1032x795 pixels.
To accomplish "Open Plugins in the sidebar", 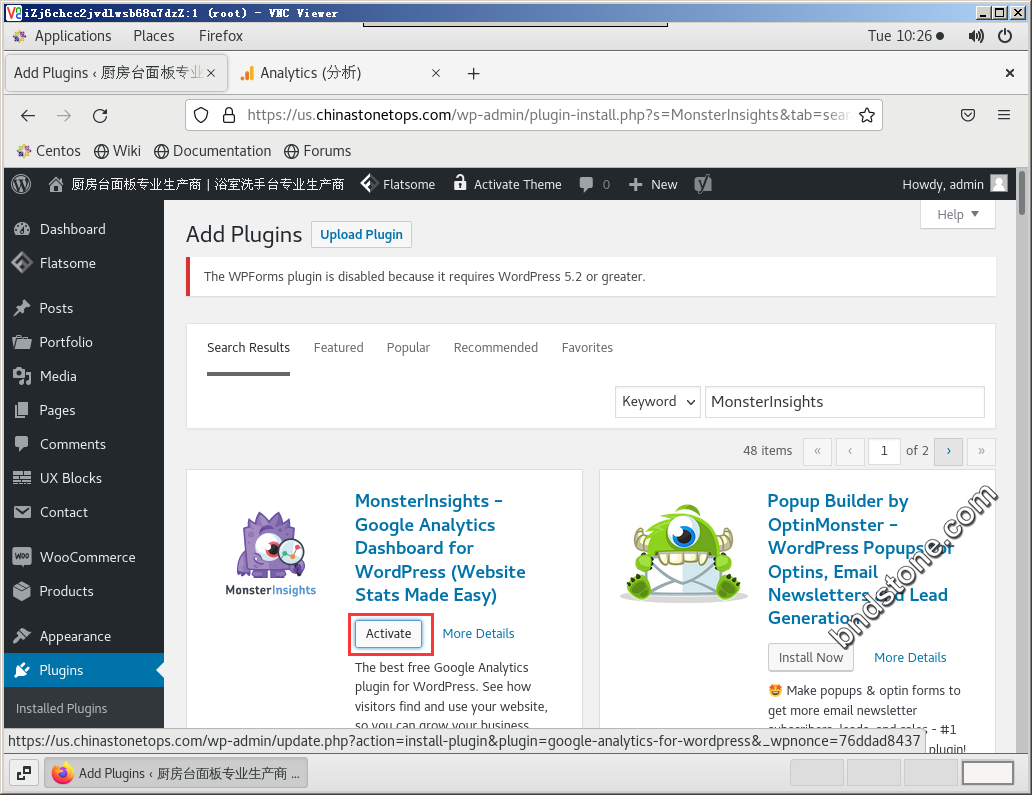I will click(84, 670).
